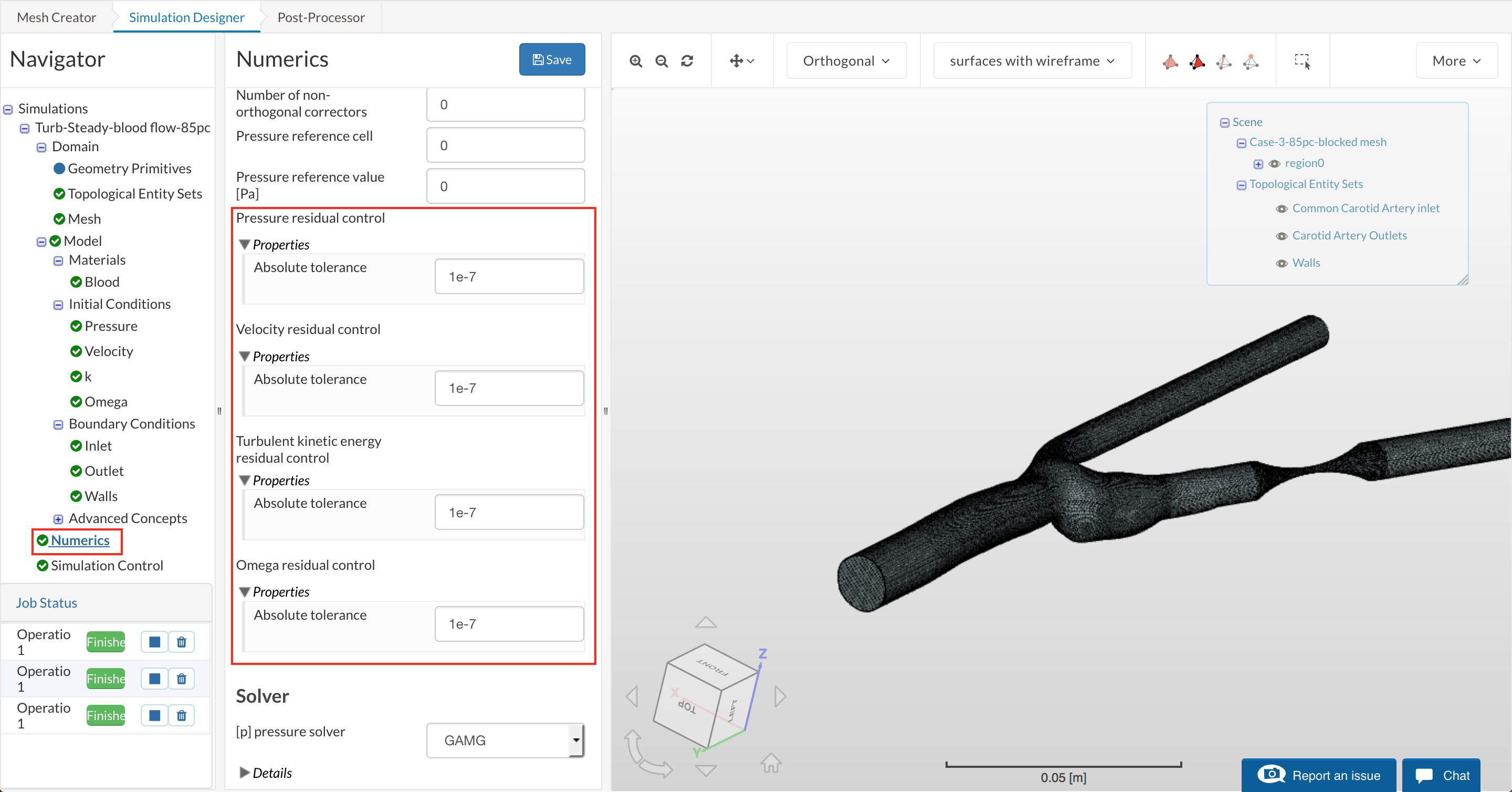
Task: Click the Save button in Numerics
Action: tap(551, 59)
